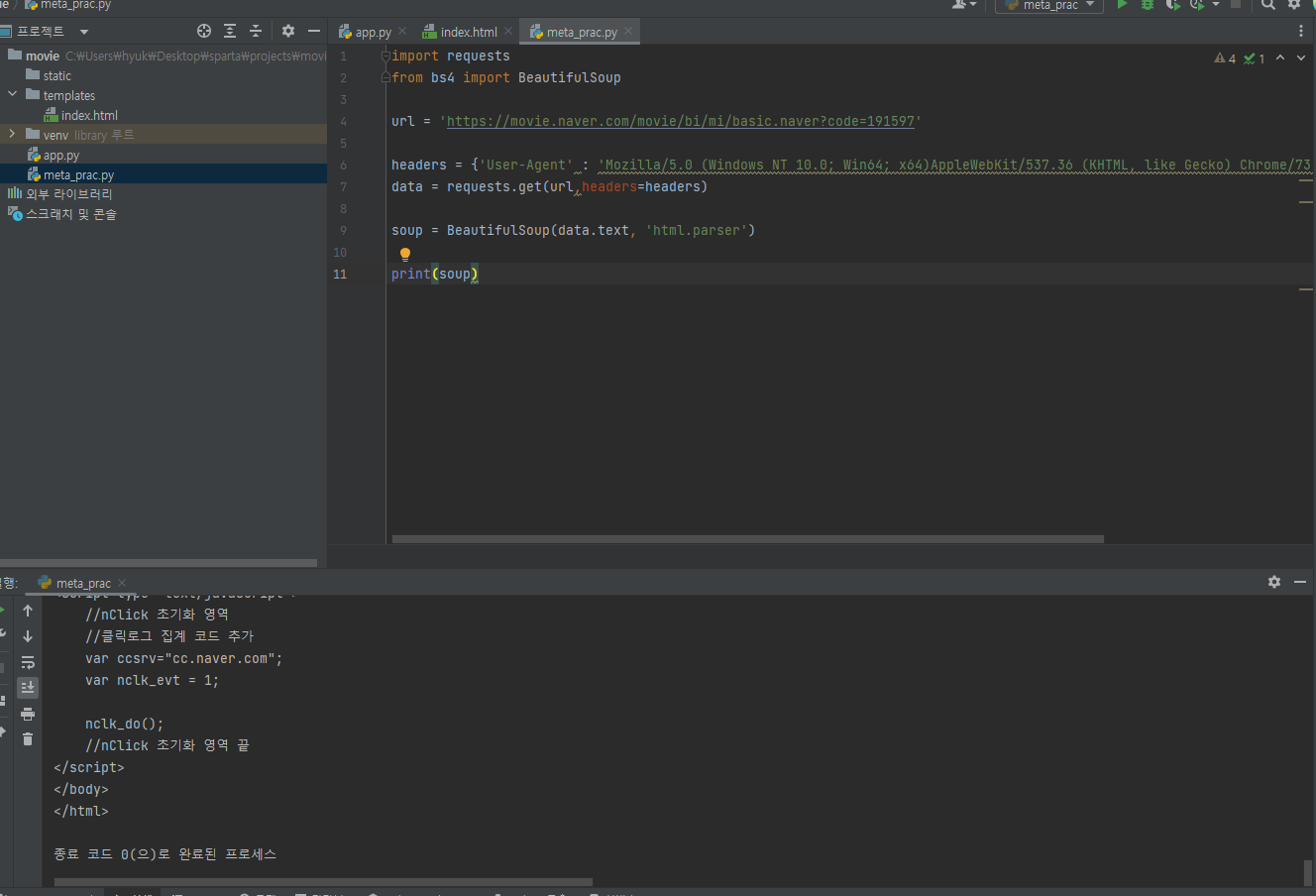Expand all nodes in Project panel
The width and height of the screenshot is (1316, 896).
coord(230,31)
